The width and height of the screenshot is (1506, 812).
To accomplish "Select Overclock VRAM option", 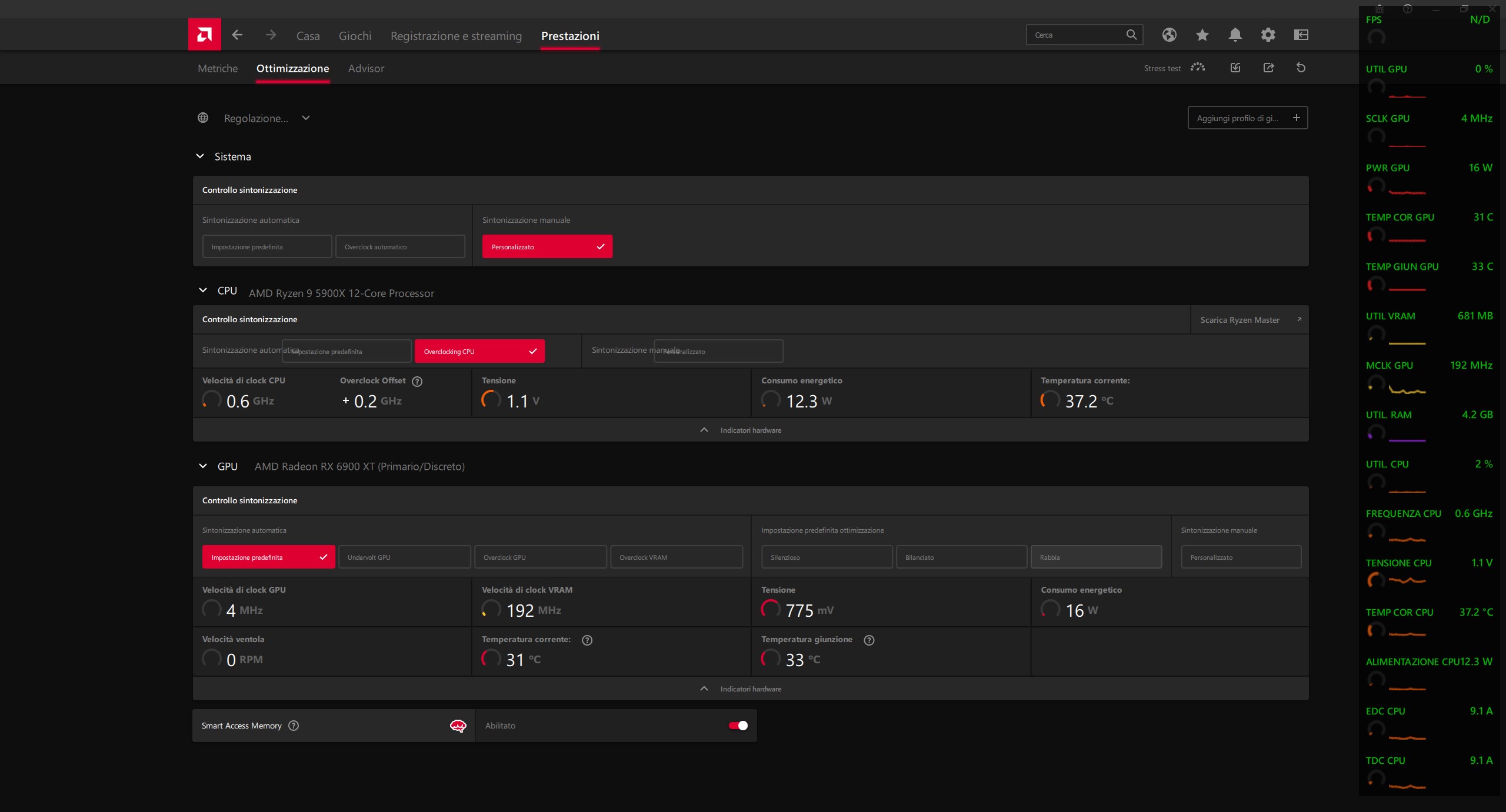I will coord(677,557).
